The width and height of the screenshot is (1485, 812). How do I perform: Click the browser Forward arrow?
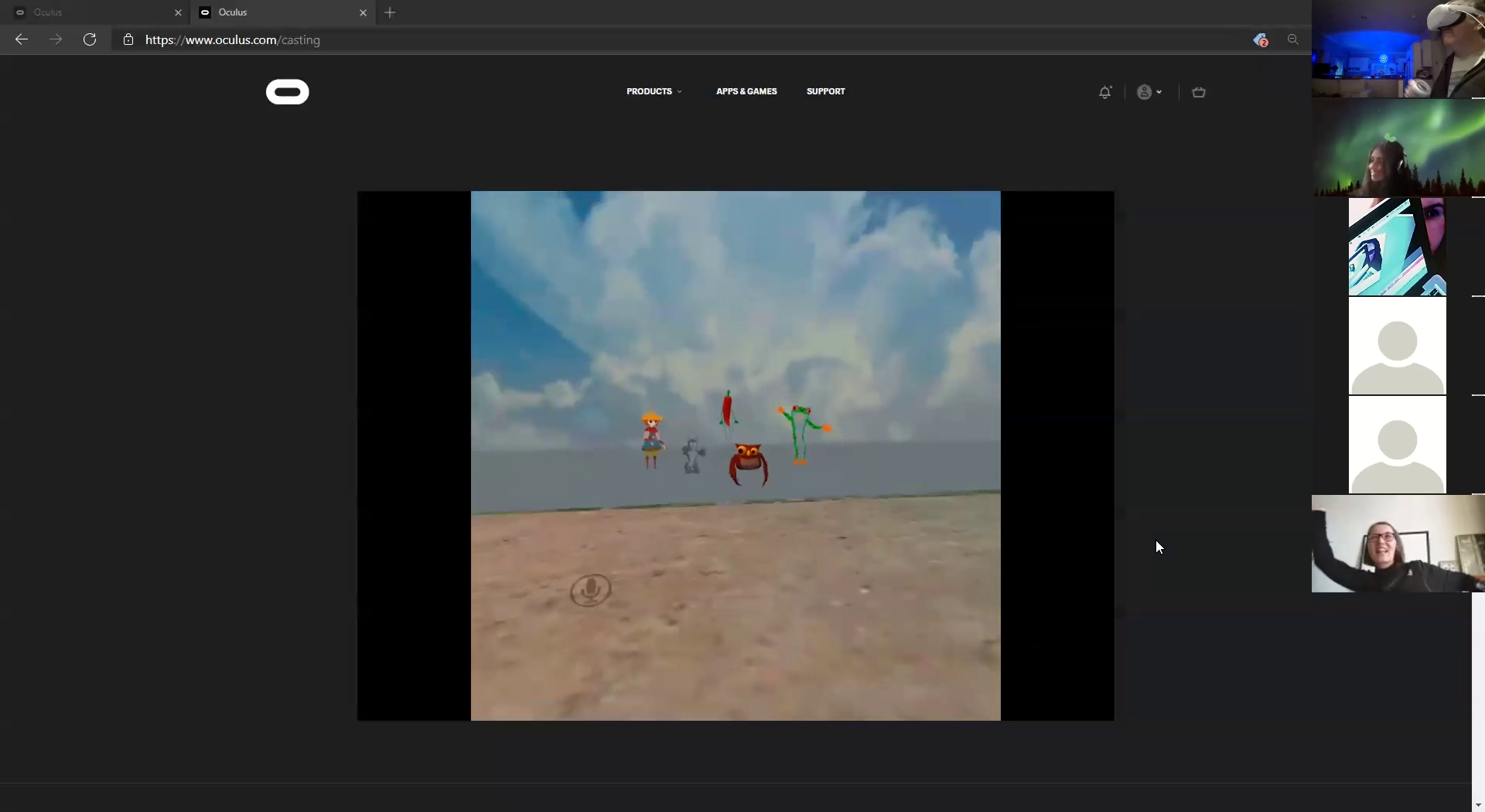tap(56, 39)
